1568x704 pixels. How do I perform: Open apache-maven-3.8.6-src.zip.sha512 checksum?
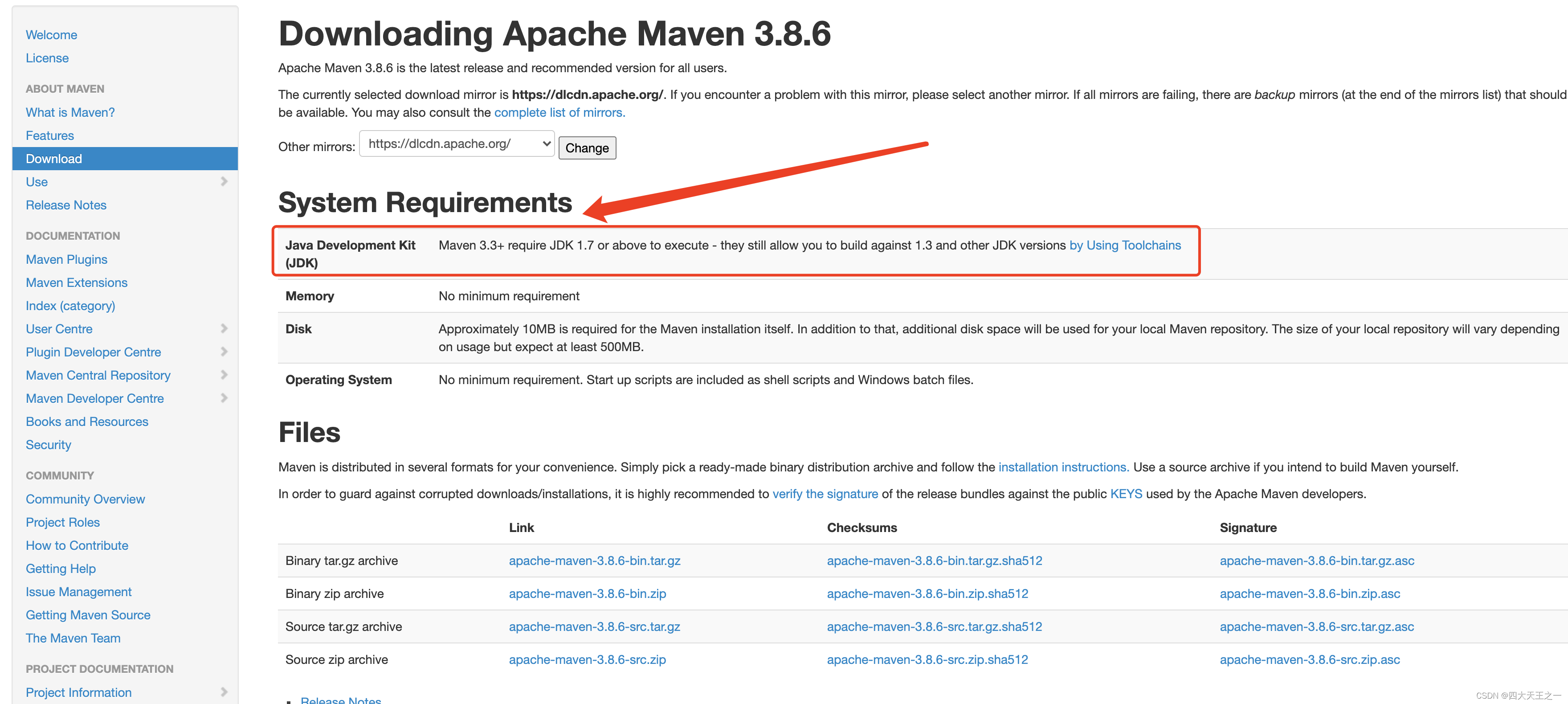click(927, 659)
